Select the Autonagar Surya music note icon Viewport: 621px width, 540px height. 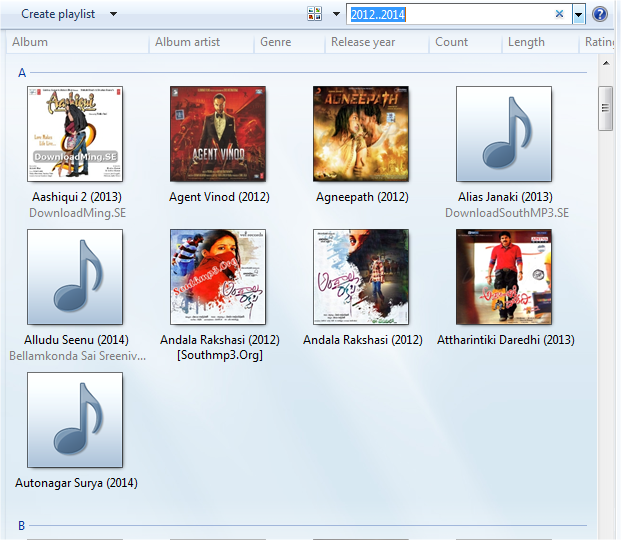[x=75, y=420]
